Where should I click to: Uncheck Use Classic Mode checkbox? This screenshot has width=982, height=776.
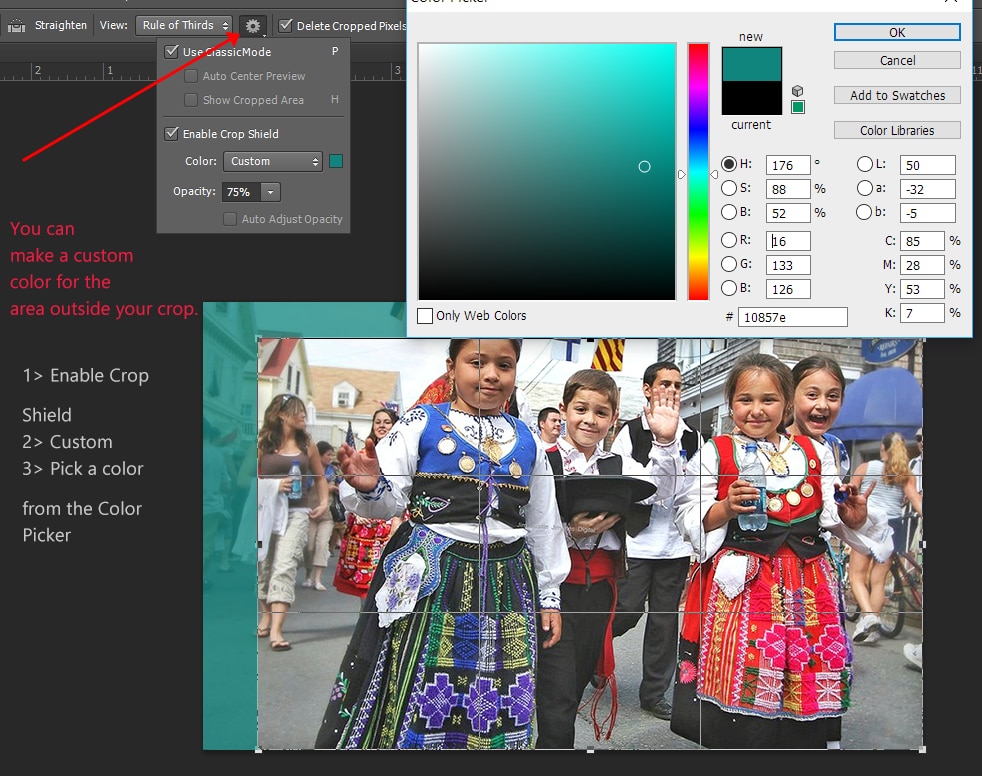coord(172,52)
